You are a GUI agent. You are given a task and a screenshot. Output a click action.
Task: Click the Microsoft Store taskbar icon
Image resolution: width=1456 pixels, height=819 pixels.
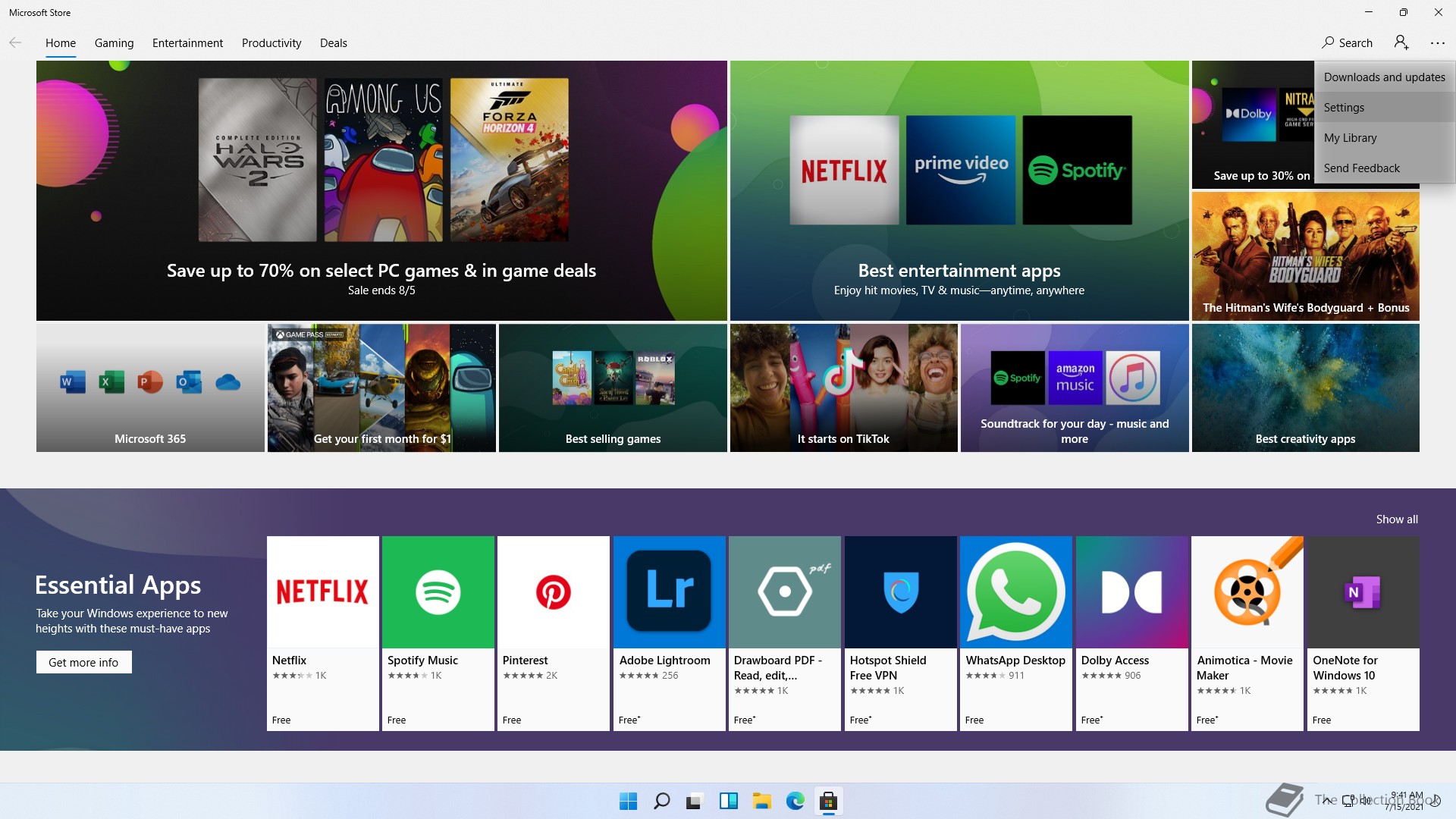tap(829, 801)
